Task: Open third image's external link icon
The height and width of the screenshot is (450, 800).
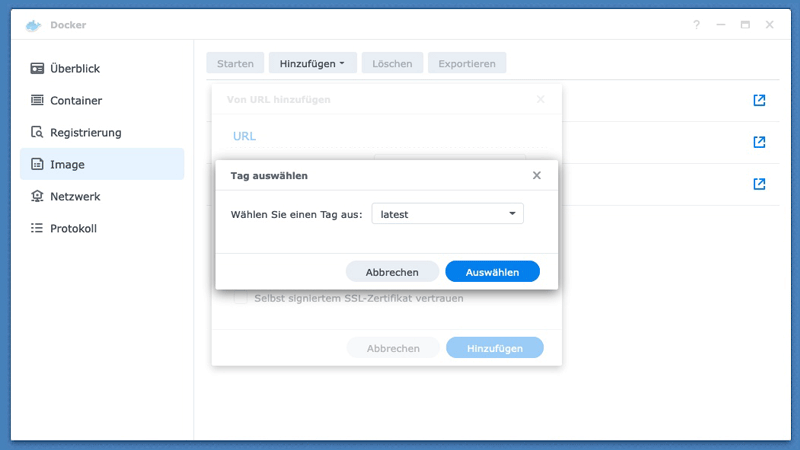Action: click(759, 185)
